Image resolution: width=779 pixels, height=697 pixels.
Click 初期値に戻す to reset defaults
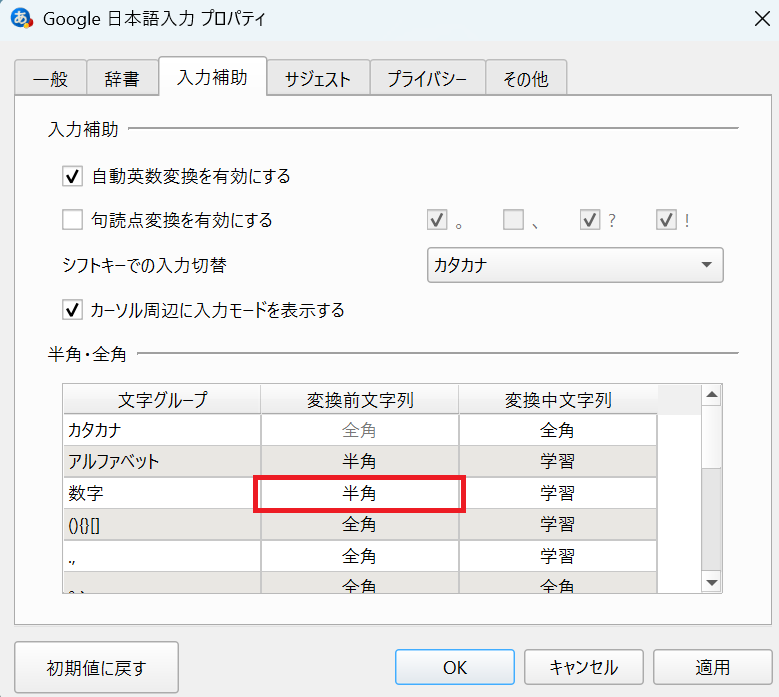96,667
